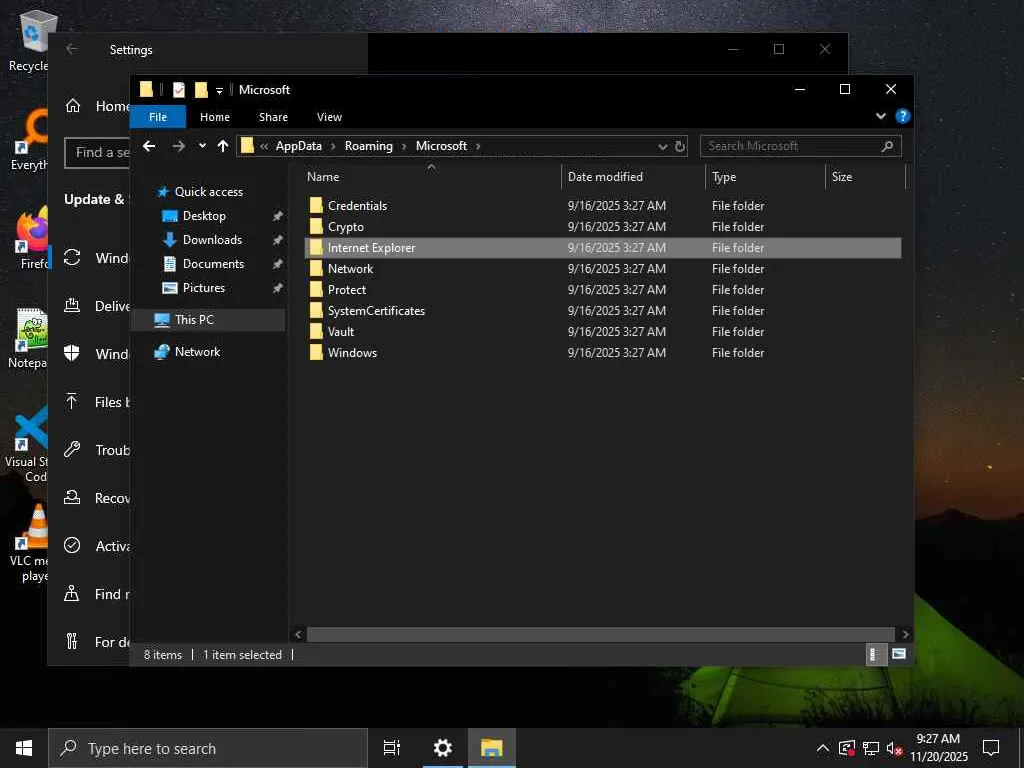Expand the Explorer ribbon chevron
This screenshot has height=768, width=1024.
tap(880, 116)
